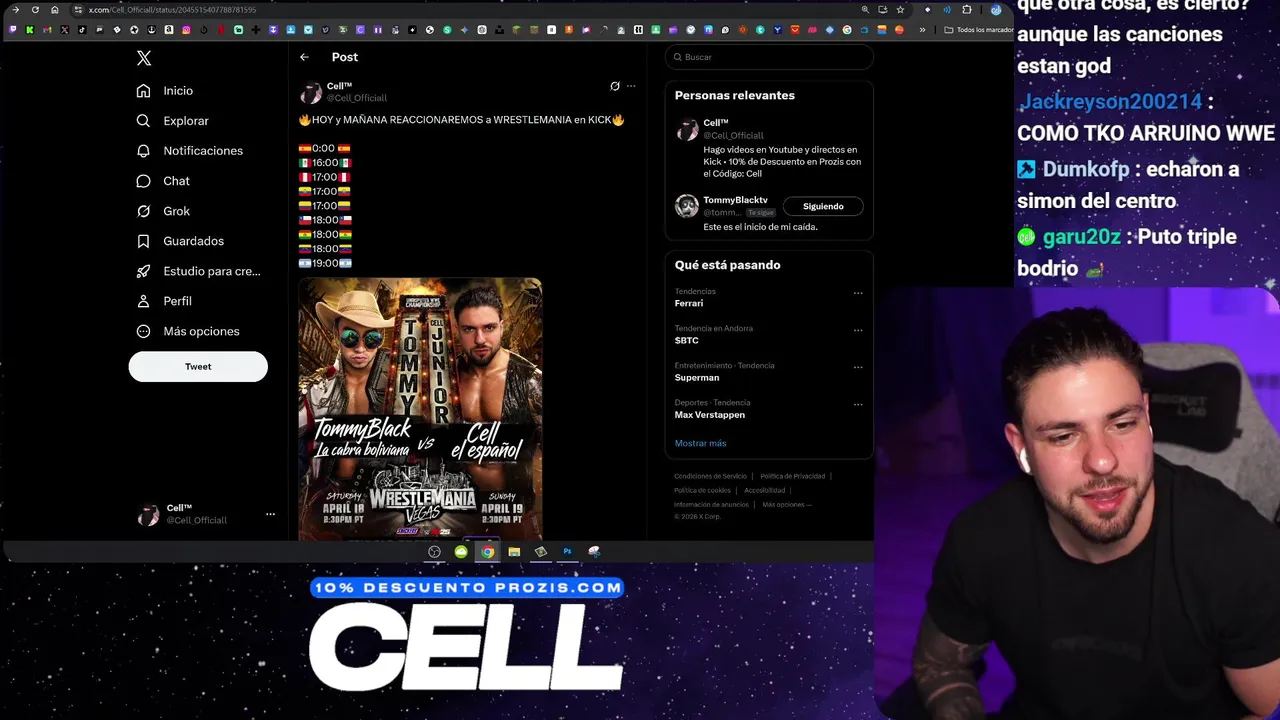Open Política de Privacidad link
The image size is (1280, 720).
[x=793, y=476]
